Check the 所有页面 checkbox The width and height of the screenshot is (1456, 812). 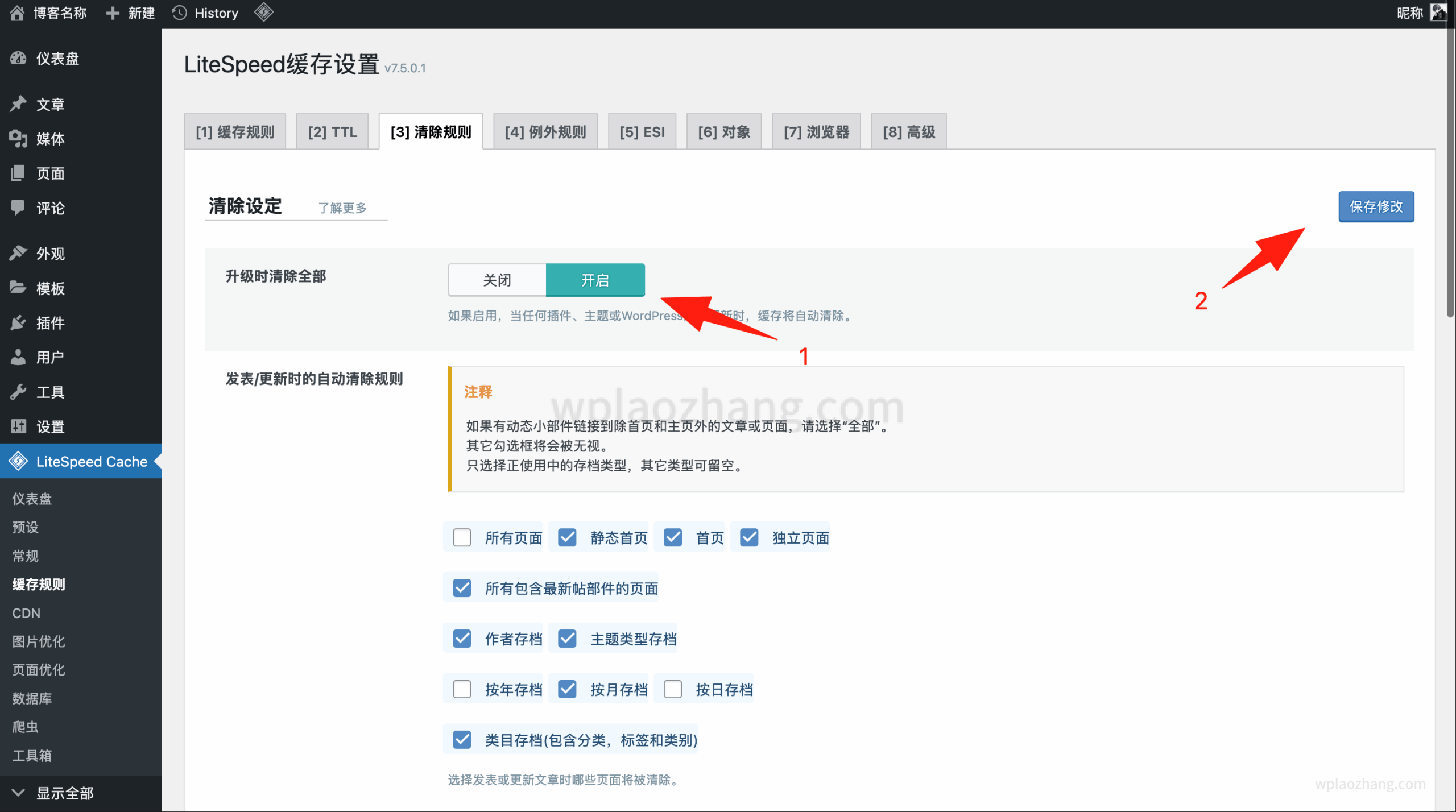coord(462,537)
